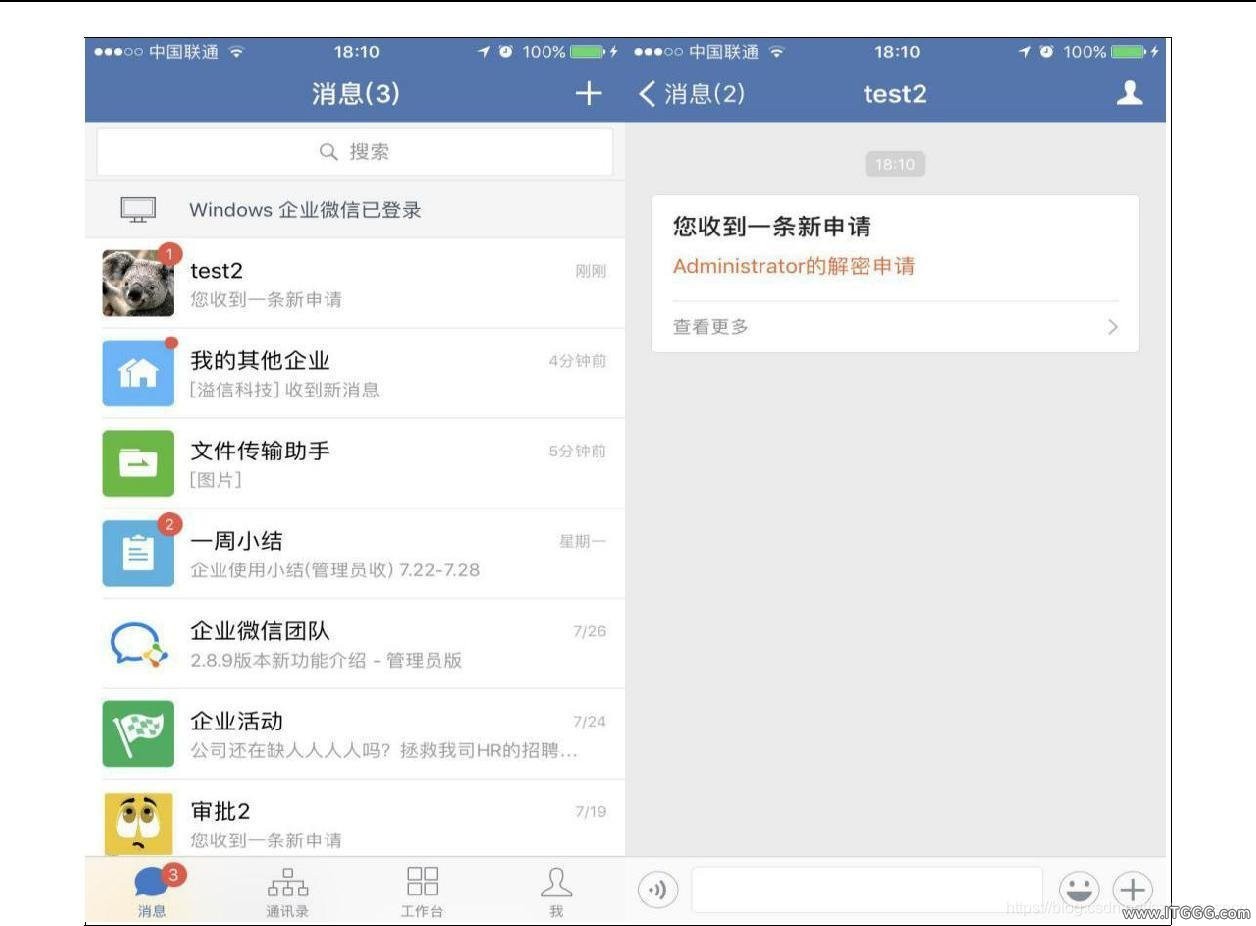Image resolution: width=1256 pixels, height=926 pixels.
Task: Tap the 企业使用小结(管理员收) preview text
Action: pyautogui.click(x=335, y=569)
